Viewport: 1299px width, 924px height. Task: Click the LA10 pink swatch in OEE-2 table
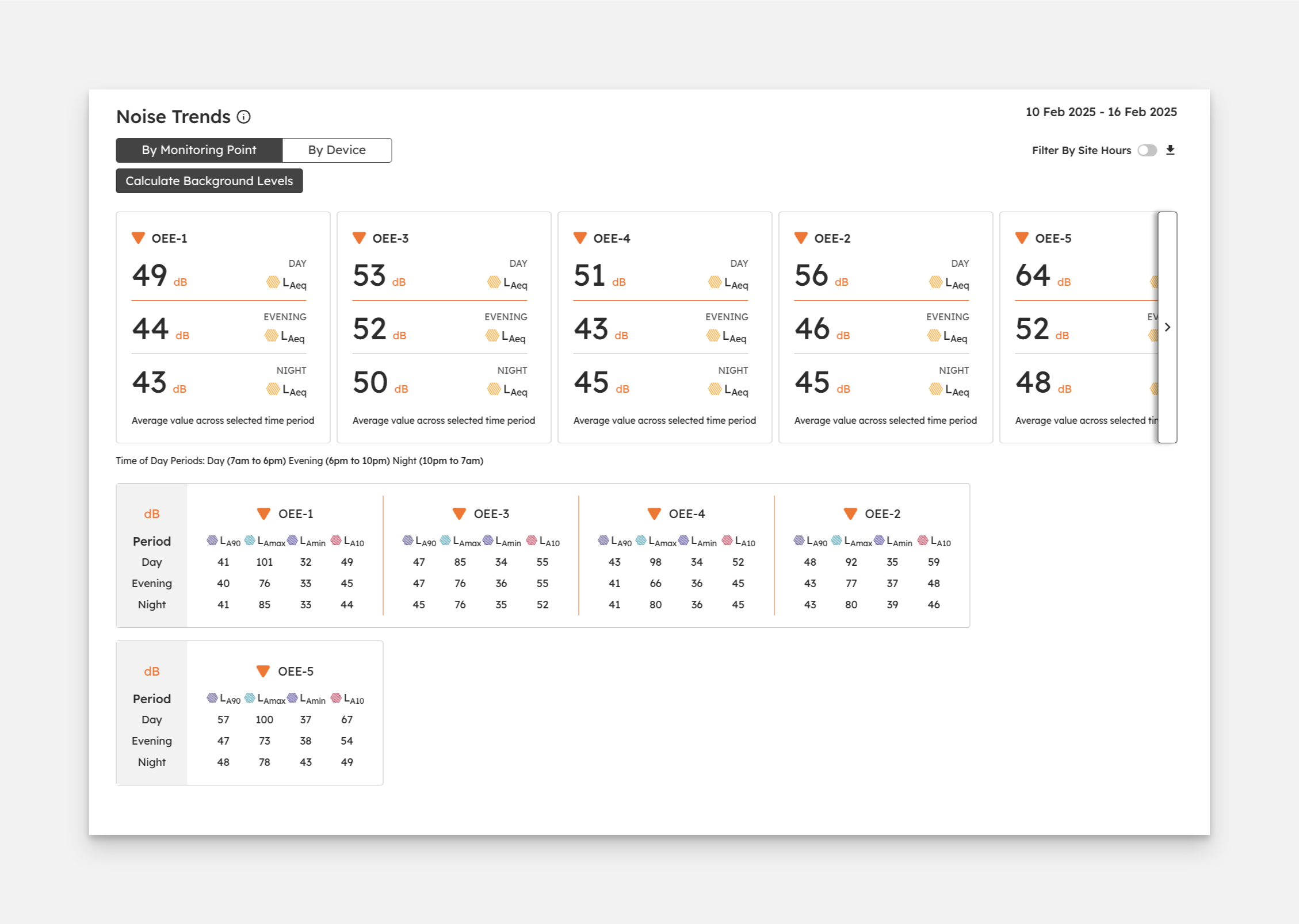923,540
